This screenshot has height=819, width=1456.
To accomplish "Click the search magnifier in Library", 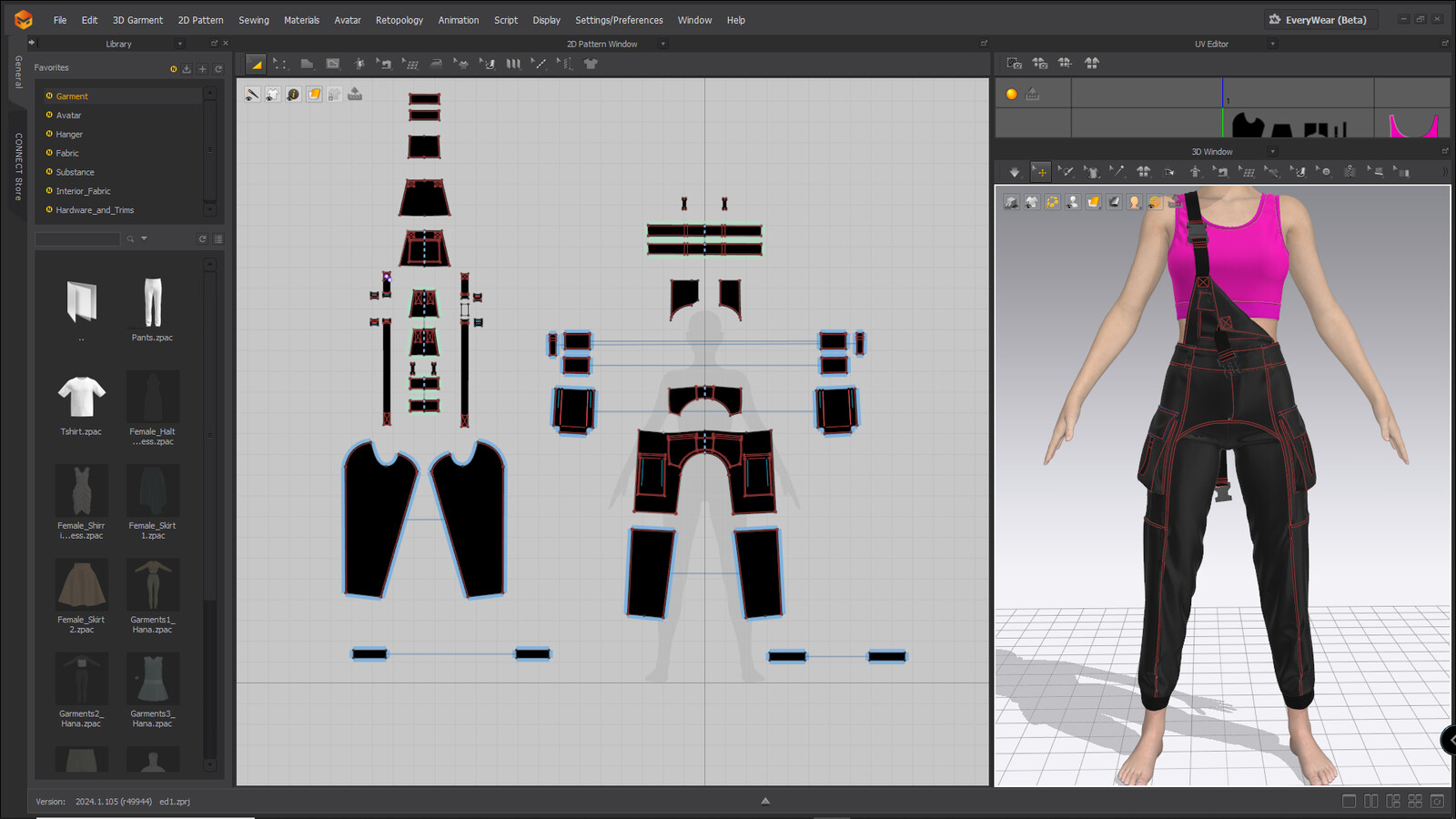I will point(130,239).
